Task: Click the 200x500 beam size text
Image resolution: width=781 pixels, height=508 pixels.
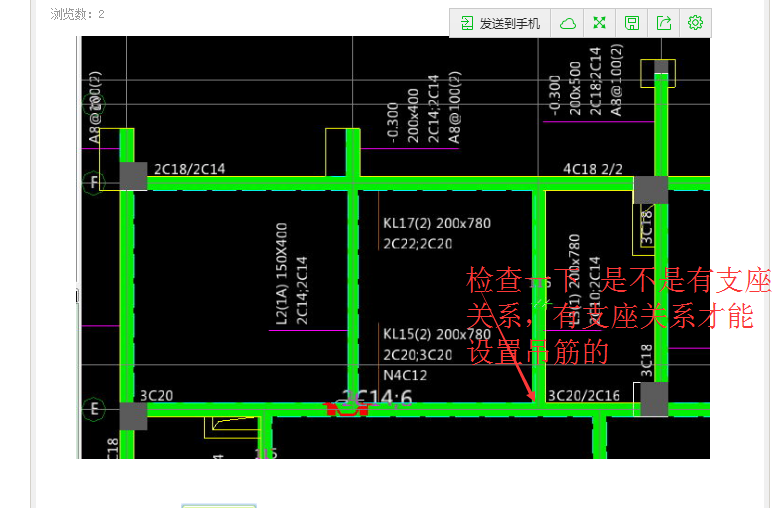Action: pyautogui.click(x=575, y=88)
